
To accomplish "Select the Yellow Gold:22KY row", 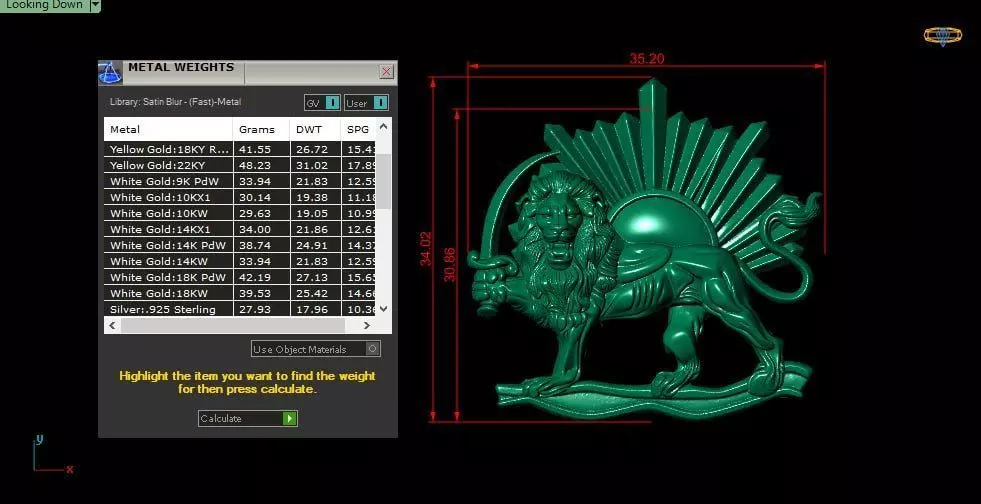I will [x=240, y=166].
